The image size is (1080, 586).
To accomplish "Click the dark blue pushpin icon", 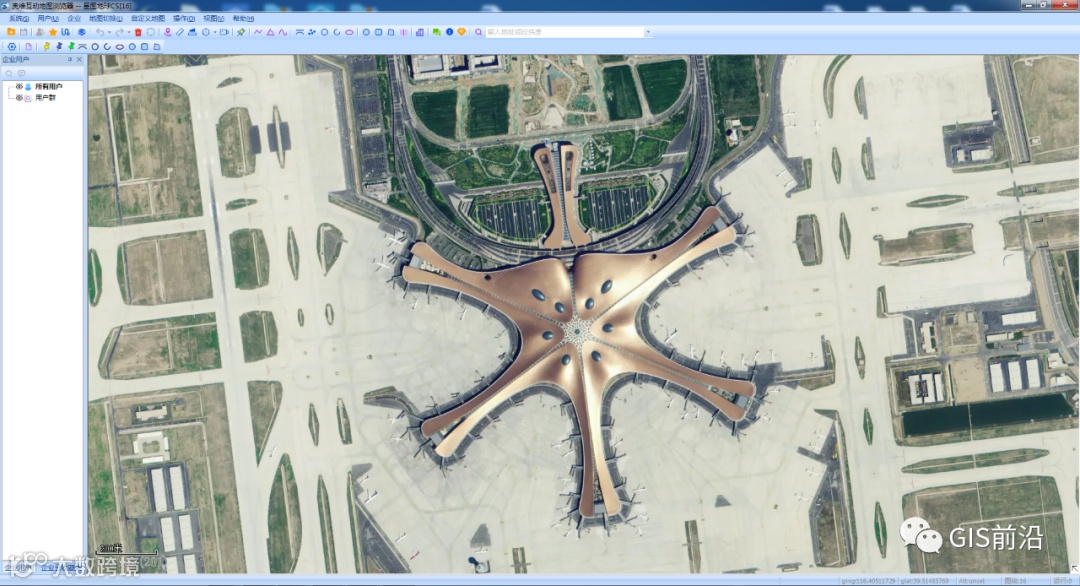I will coord(59,47).
